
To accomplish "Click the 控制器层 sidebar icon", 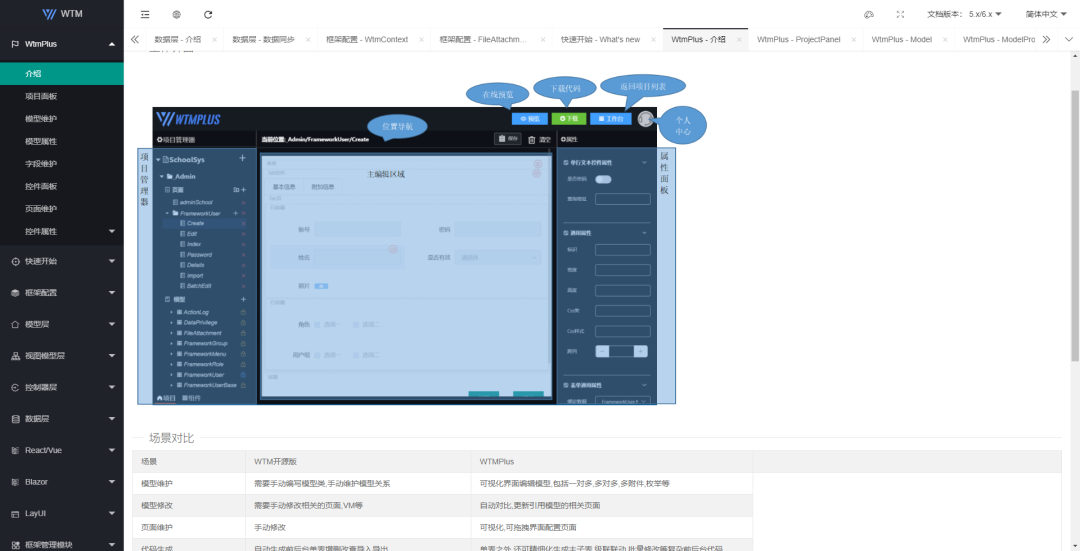I will (15, 388).
